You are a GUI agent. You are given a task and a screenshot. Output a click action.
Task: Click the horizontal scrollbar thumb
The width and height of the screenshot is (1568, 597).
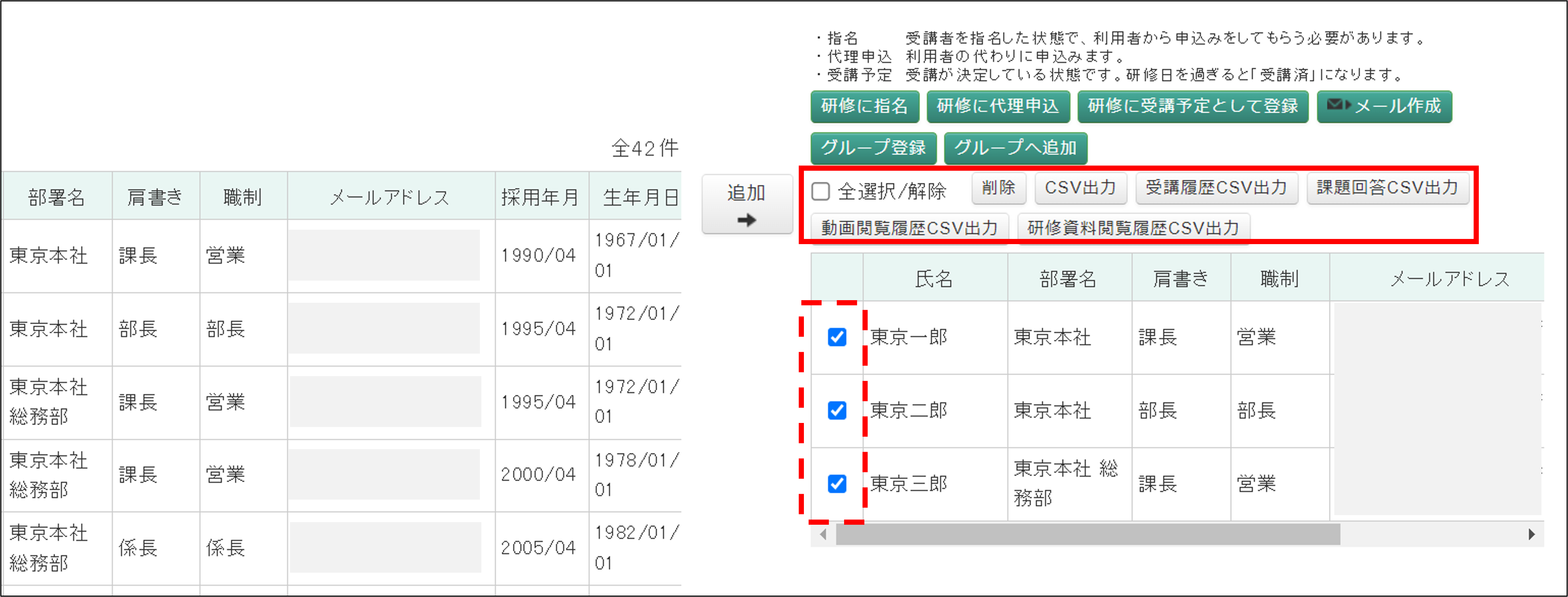(1088, 534)
